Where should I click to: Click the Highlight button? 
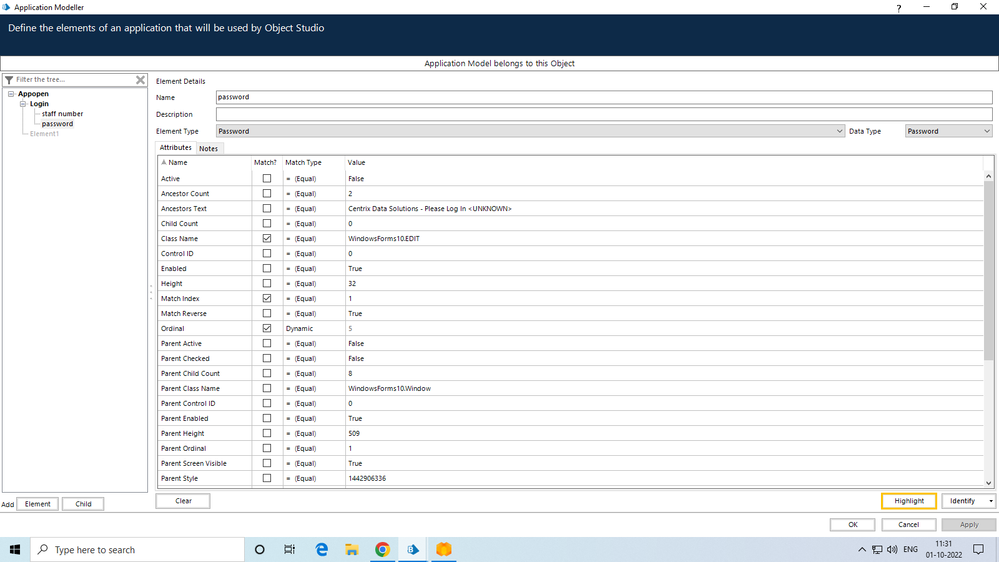click(909, 501)
